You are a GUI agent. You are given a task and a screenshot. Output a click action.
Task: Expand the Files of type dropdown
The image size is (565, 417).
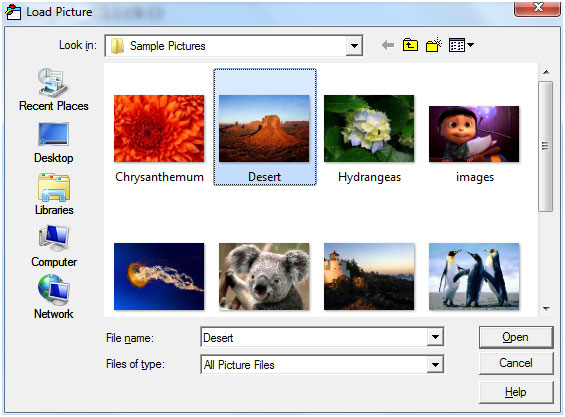click(x=435, y=364)
